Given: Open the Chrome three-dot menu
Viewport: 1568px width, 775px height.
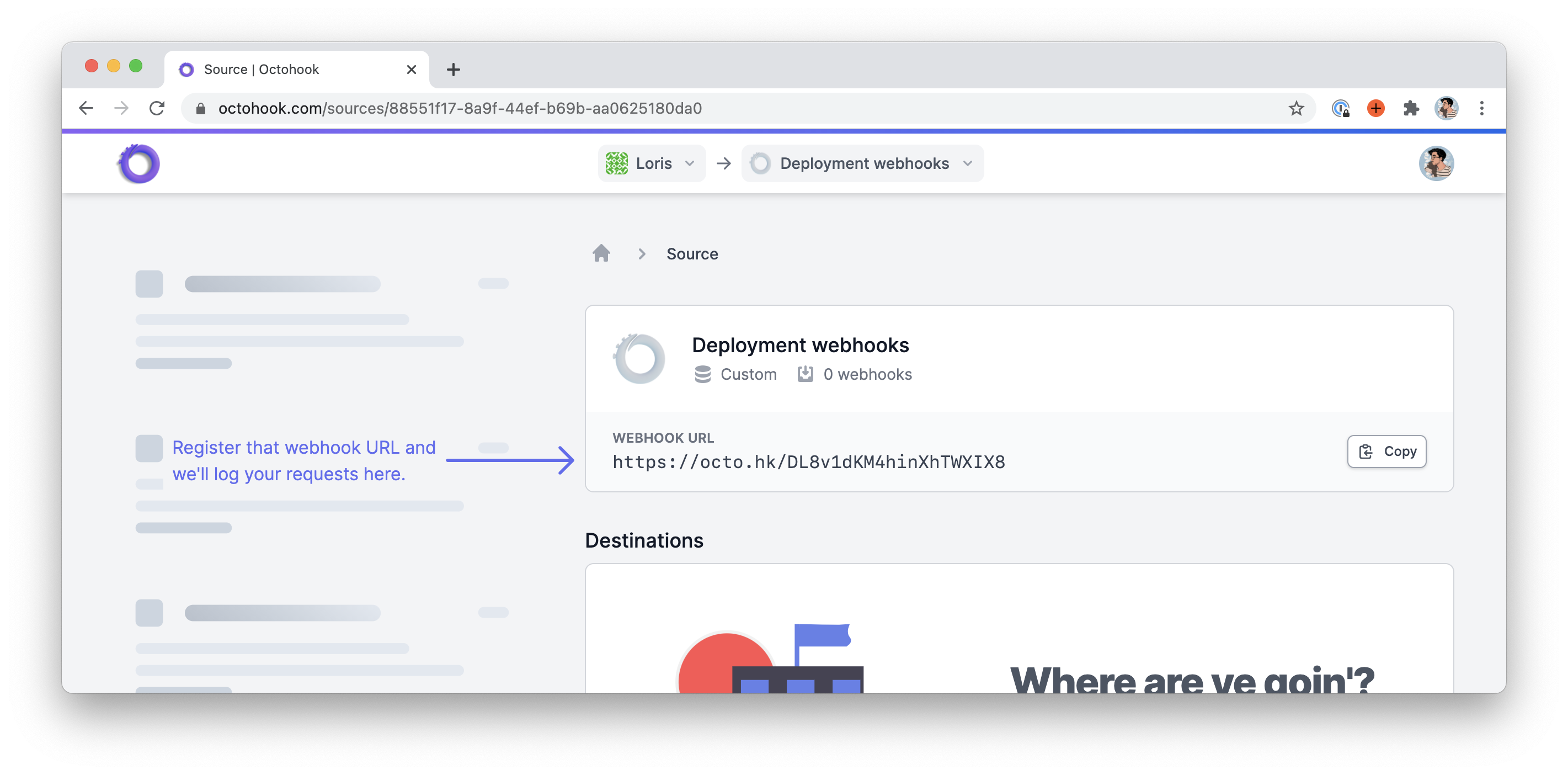Looking at the screenshot, I should (1481, 108).
